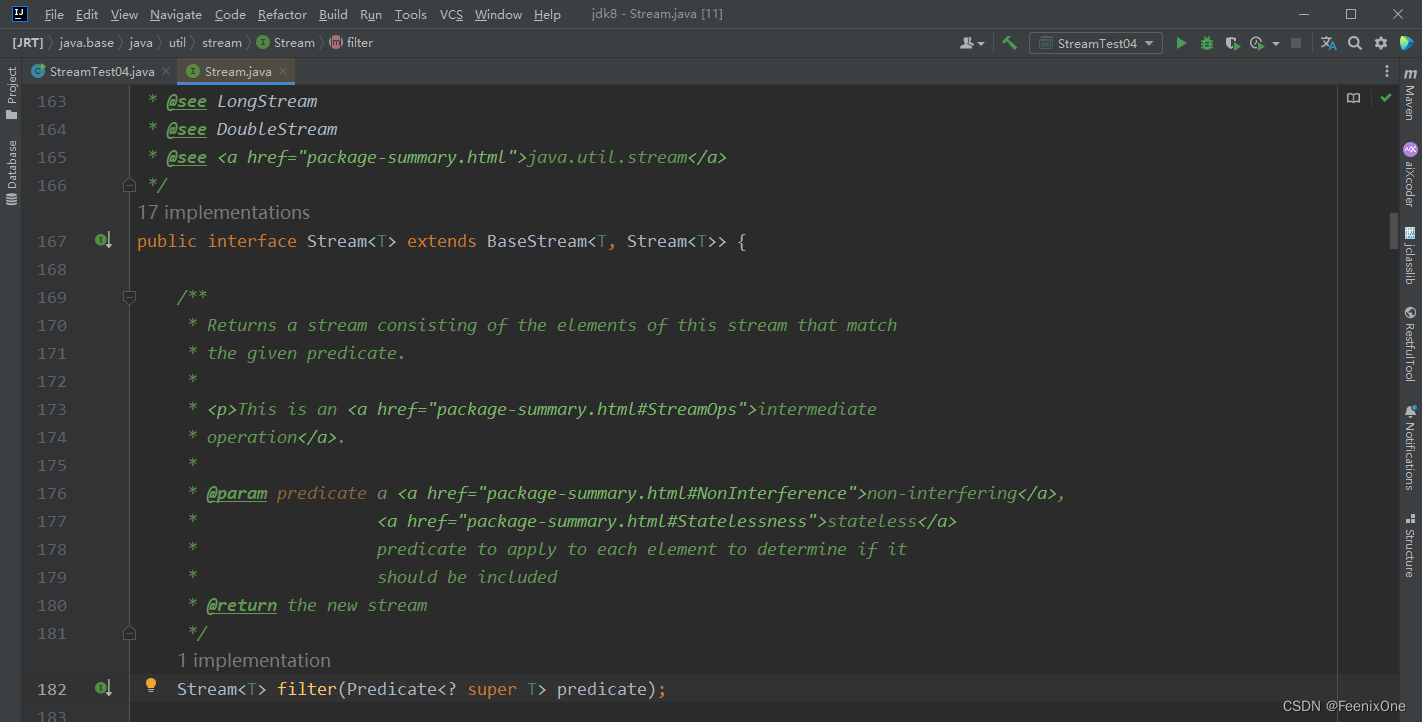The image size is (1422, 722).
Task: Click BaseStream in the interface declaration
Action: point(536,241)
